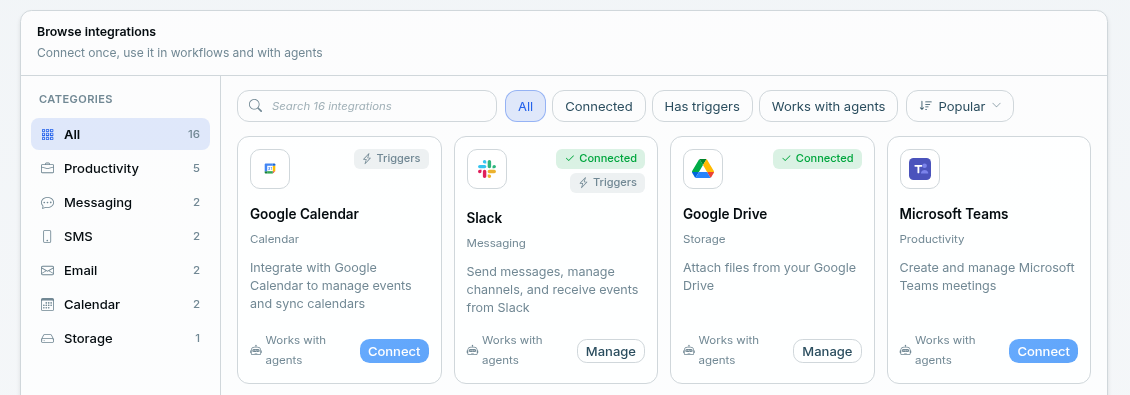Click the drive icon for Storage
Screen dimensions: 1130x395
[48, 338]
